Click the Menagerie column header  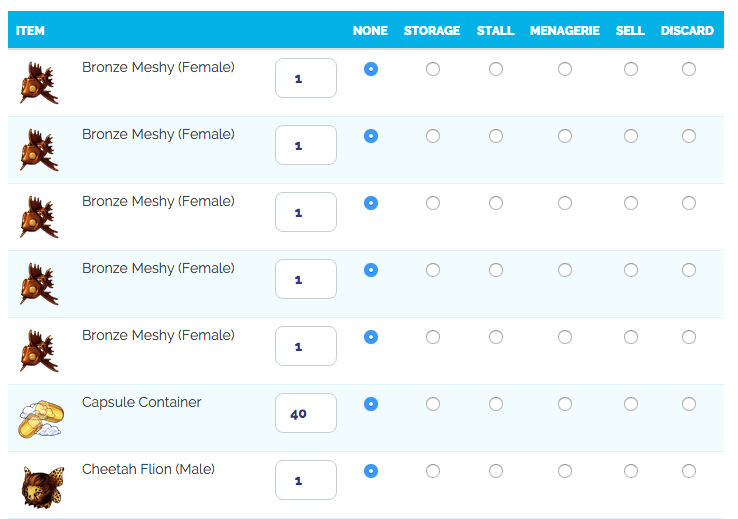(x=565, y=31)
